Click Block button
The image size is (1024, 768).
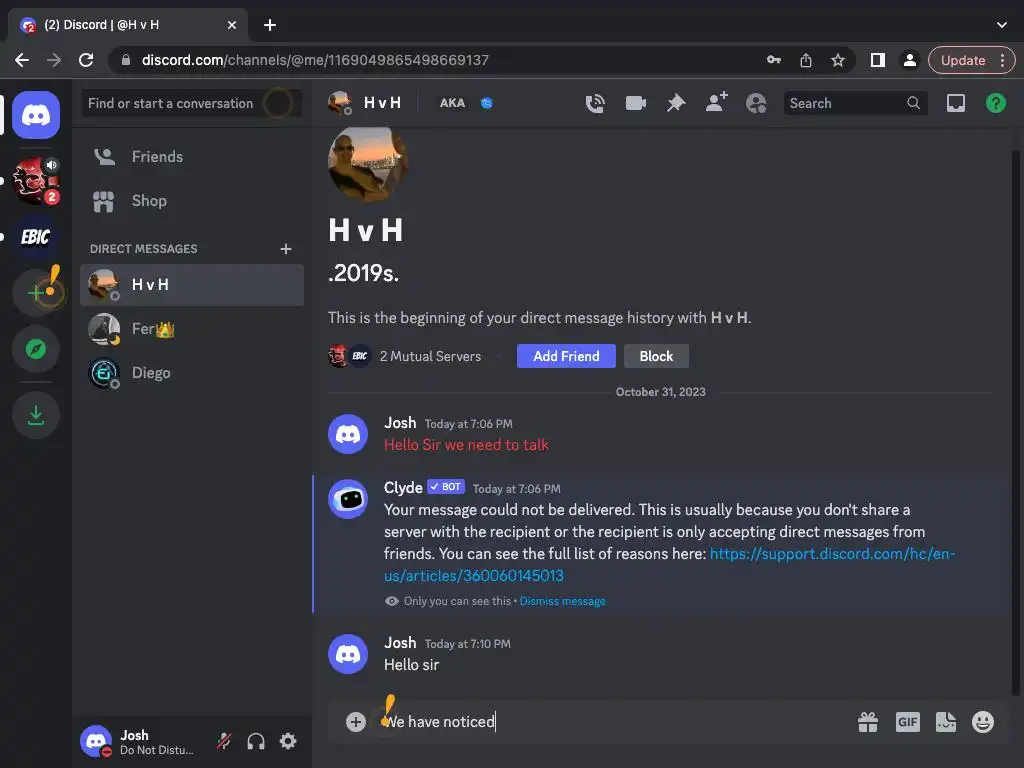point(656,356)
